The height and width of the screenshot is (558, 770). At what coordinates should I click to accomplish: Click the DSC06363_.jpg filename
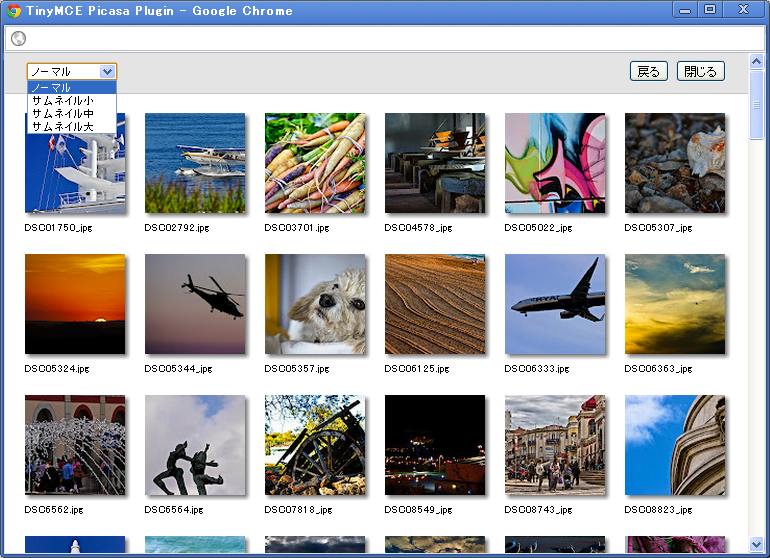(658, 369)
